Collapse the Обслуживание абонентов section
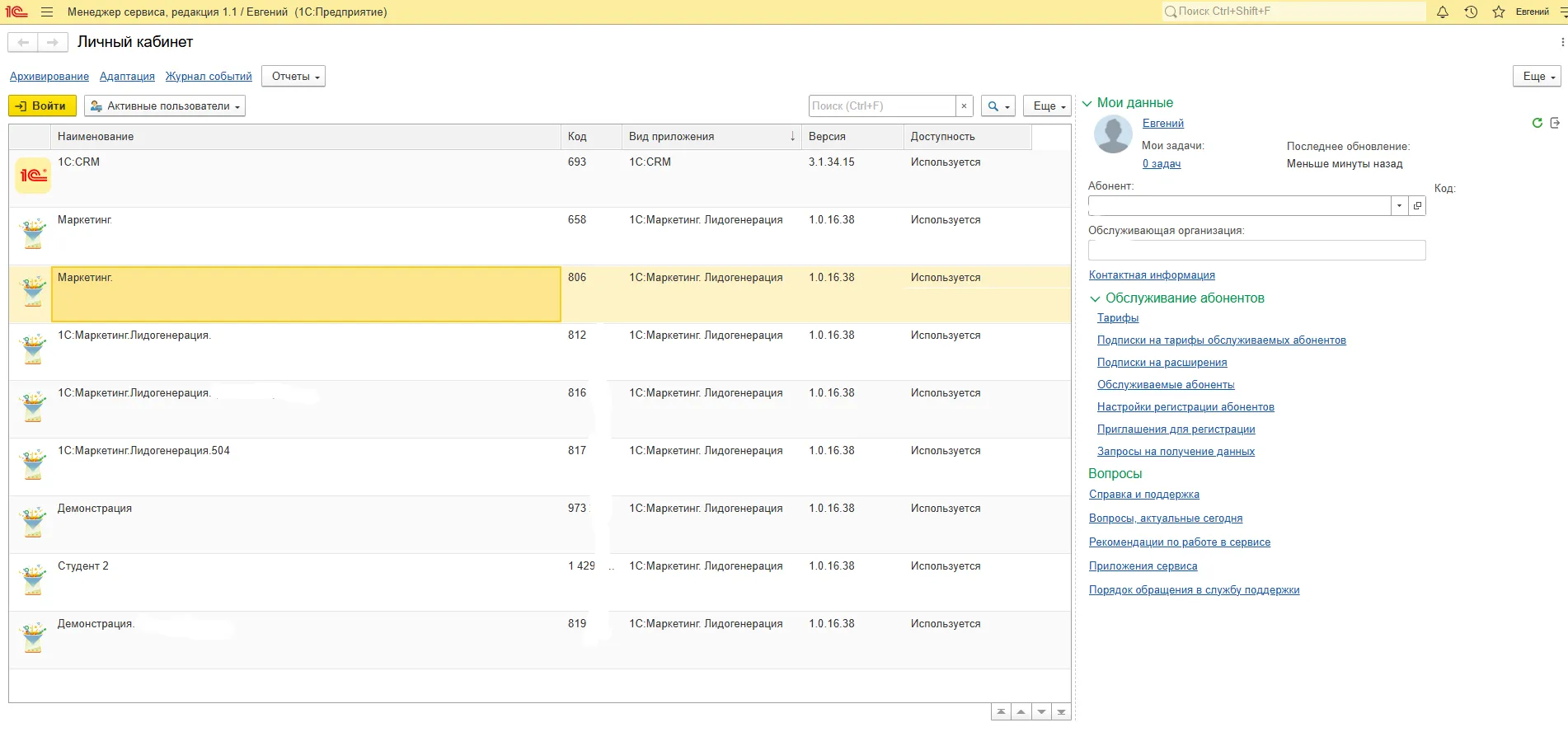The image size is (1568, 732). coord(1095,298)
